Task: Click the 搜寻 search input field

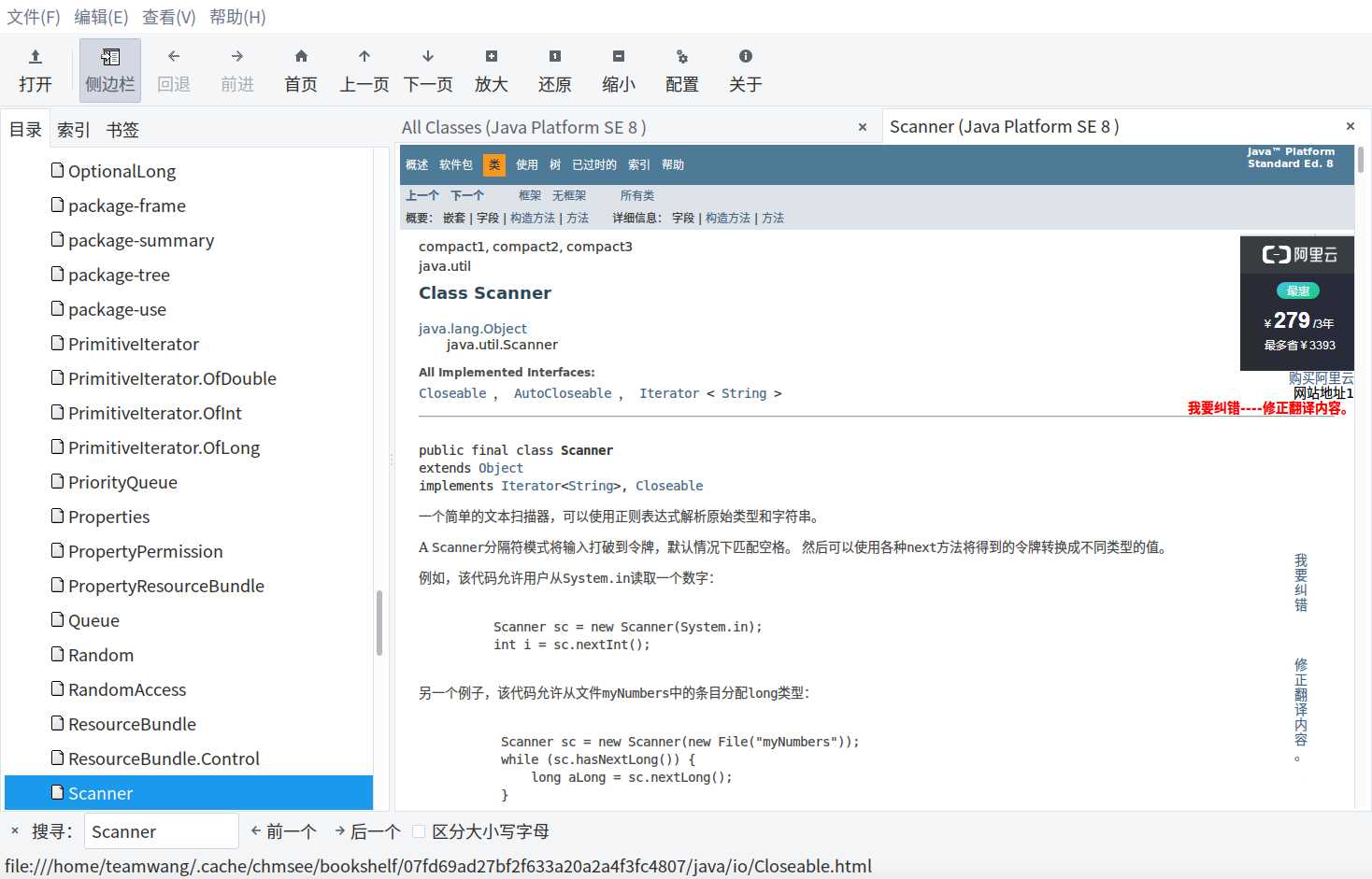Action: coord(162,831)
